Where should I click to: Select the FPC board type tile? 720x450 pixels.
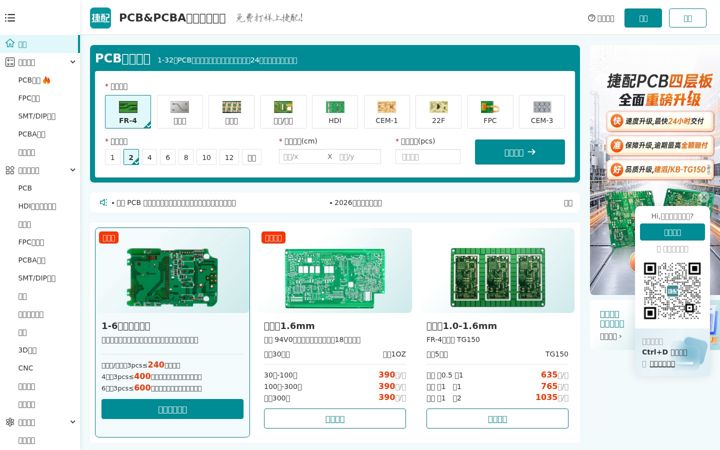(x=490, y=112)
